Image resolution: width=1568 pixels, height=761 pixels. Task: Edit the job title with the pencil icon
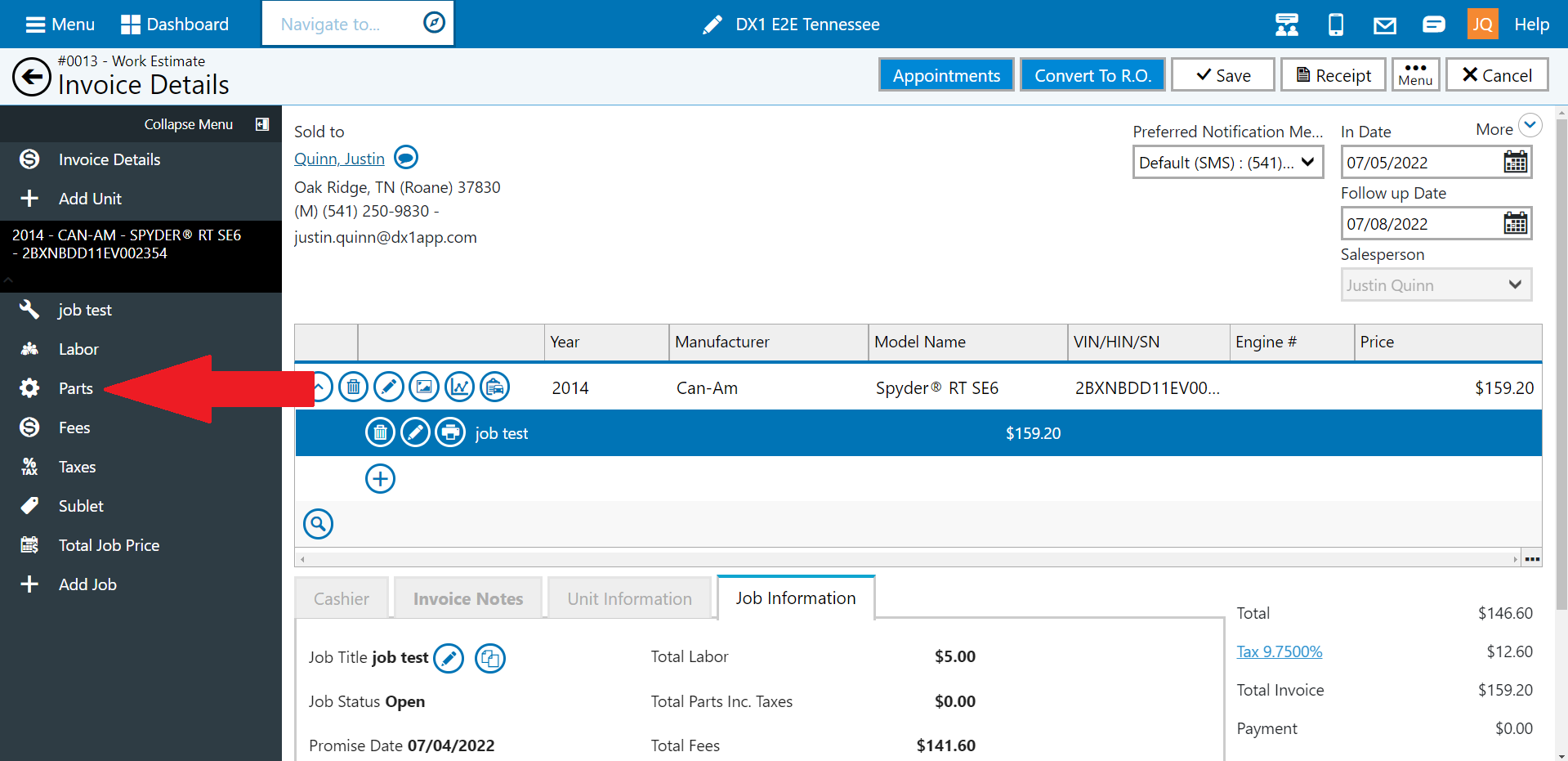[x=449, y=658]
